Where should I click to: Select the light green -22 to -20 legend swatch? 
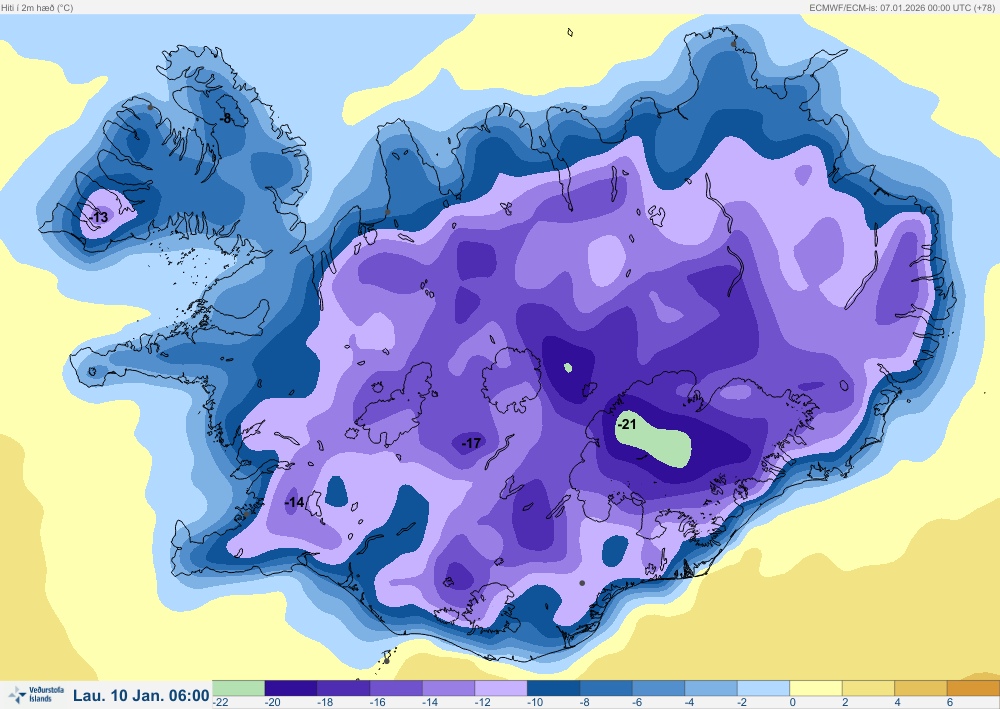[x=238, y=688]
